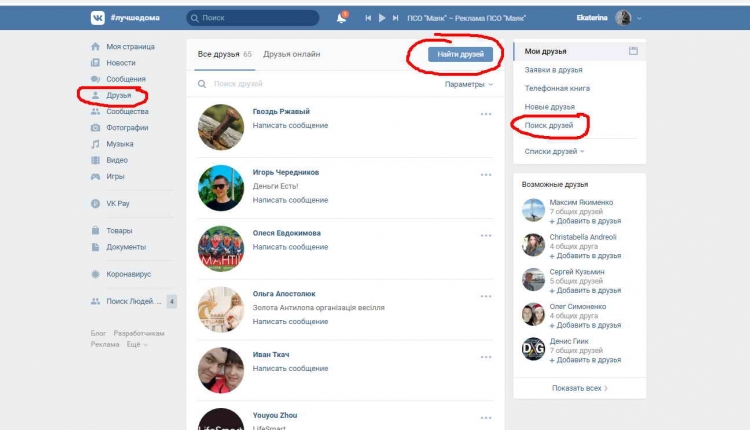Open Заявки в друзья
The width and height of the screenshot is (750, 430).
click(553, 70)
